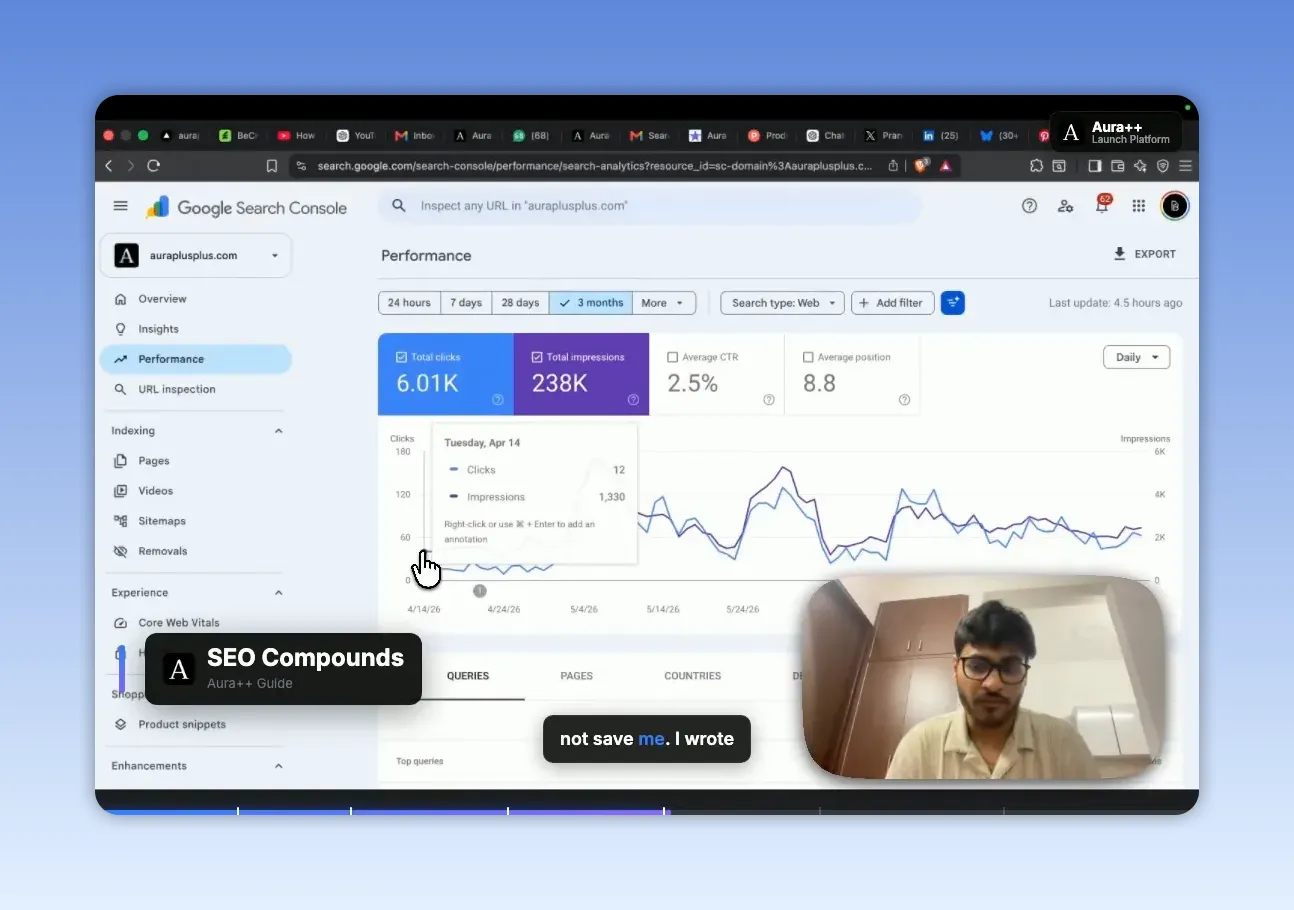The image size is (1294, 910).
Task: Toggle the Total clicks checkbox
Action: click(x=402, y=357)
